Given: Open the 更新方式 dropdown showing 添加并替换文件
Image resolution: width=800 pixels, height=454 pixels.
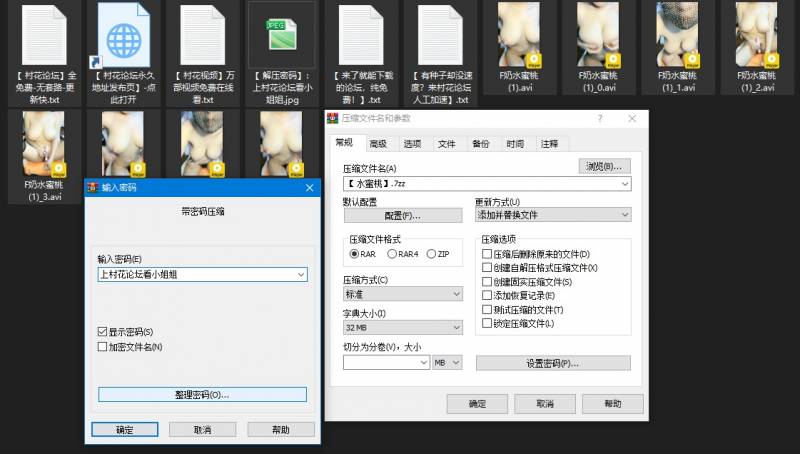Looking at the screenshot, I should tap(553, 215).
